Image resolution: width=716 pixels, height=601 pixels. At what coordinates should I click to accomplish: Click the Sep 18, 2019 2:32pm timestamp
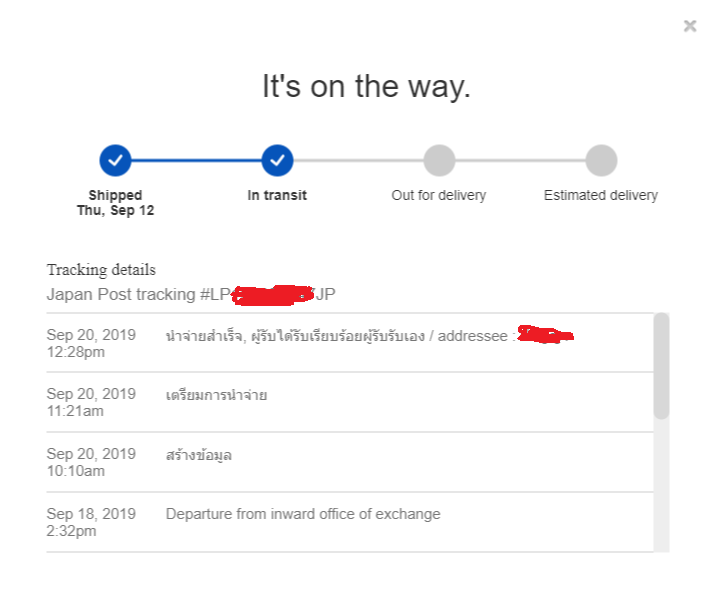click(91, 522)
